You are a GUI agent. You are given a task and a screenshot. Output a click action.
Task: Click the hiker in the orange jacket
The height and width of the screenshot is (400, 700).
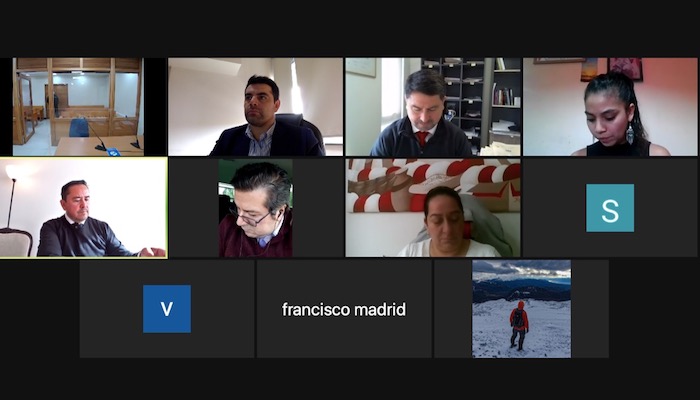[x=519, y=325]
